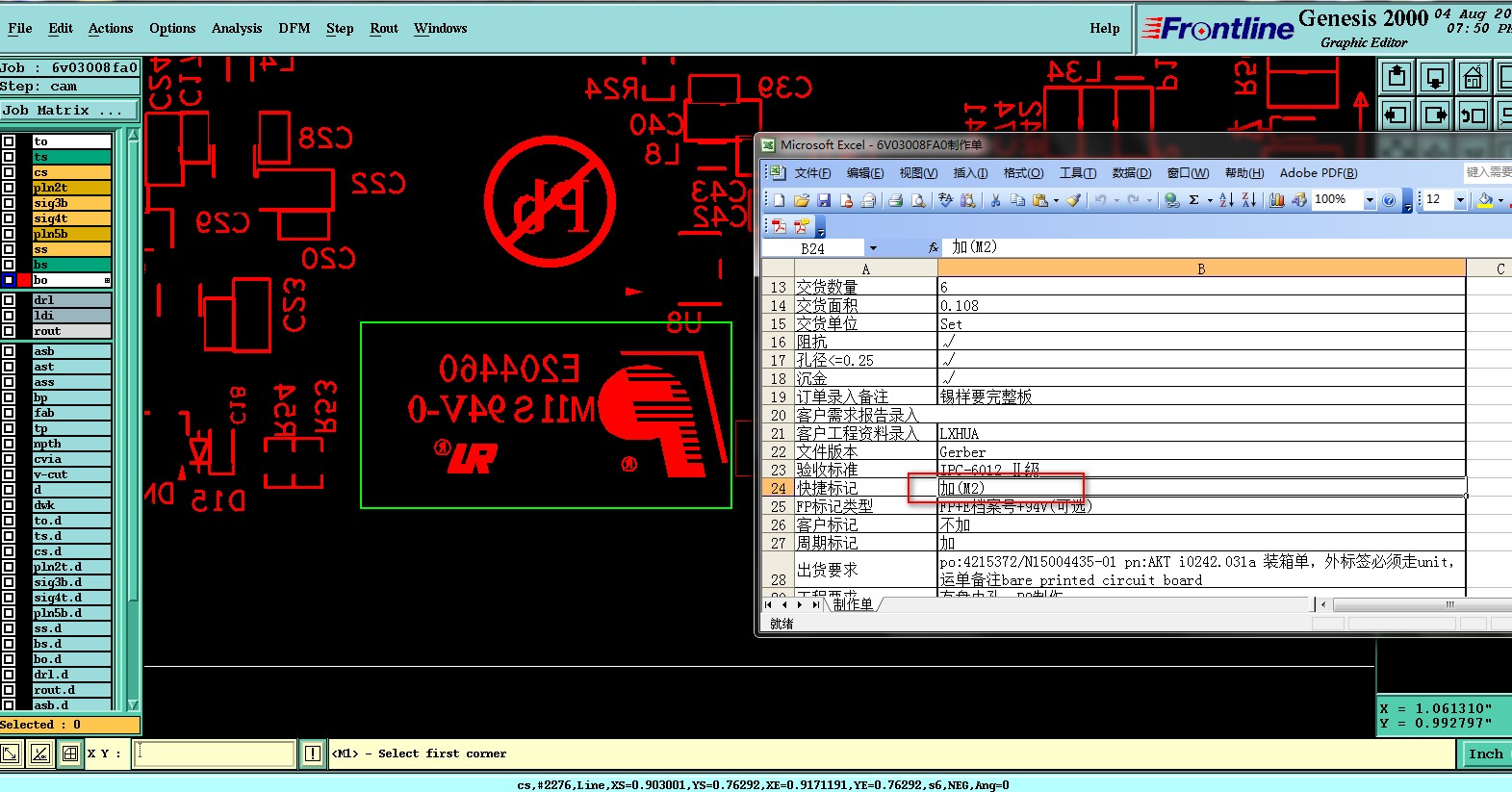Click the home view icon
The height and width of the screenshot is (792, 1512).
[x=1474, y=77]
